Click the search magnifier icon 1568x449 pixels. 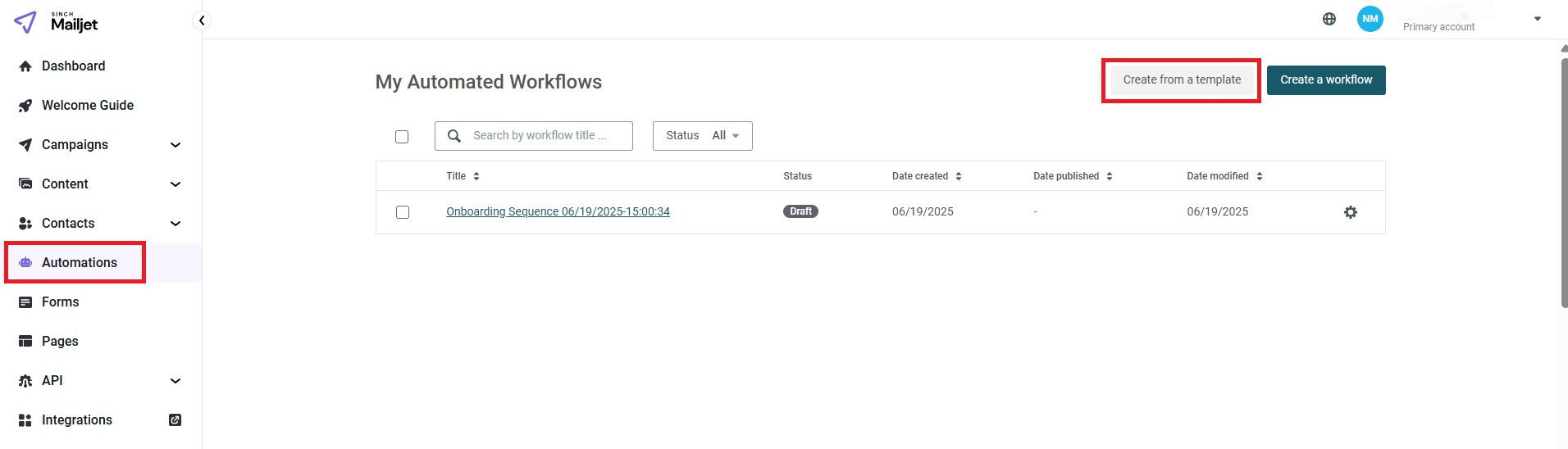[454, 136]
